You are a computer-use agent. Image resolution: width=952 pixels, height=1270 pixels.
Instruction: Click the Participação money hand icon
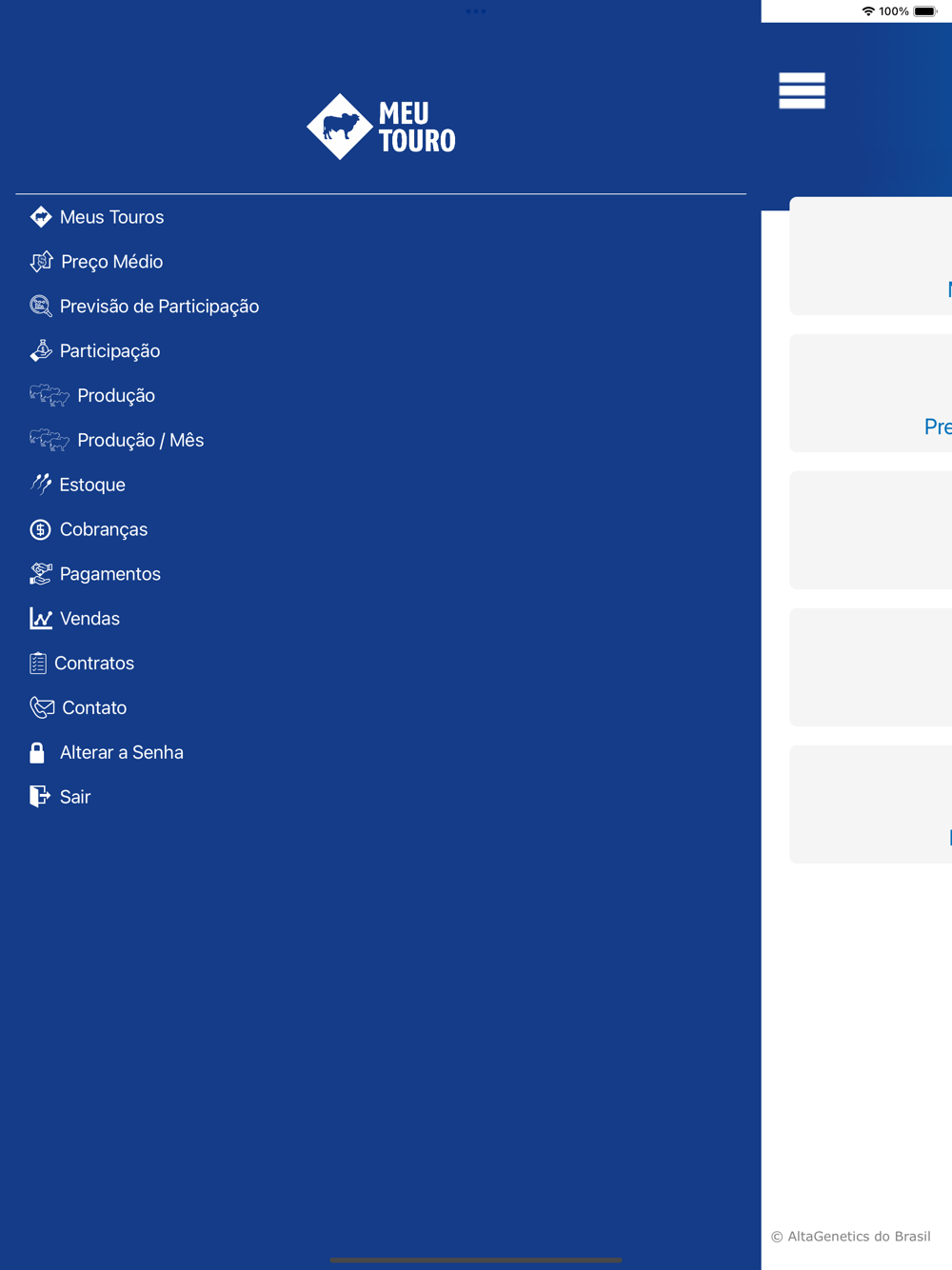(x=41, y=351)
